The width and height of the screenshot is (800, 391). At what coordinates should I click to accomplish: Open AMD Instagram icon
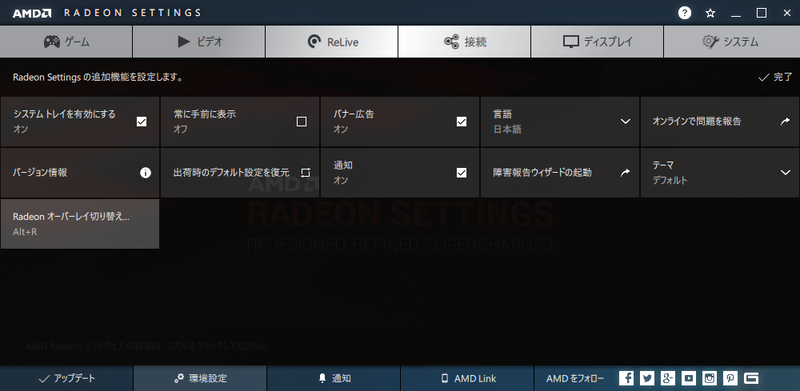710,378
